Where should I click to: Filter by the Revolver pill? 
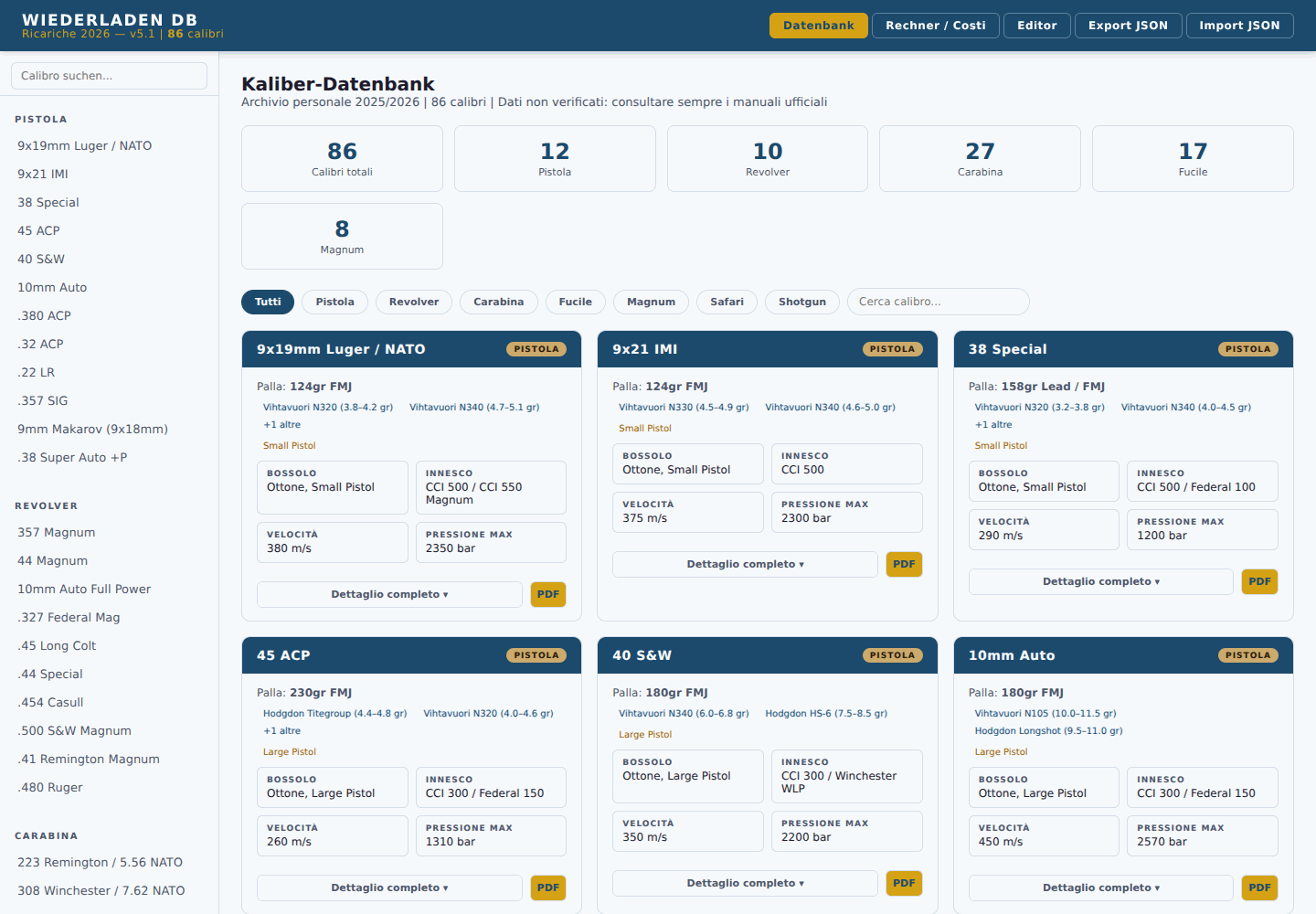coord(414,302)
